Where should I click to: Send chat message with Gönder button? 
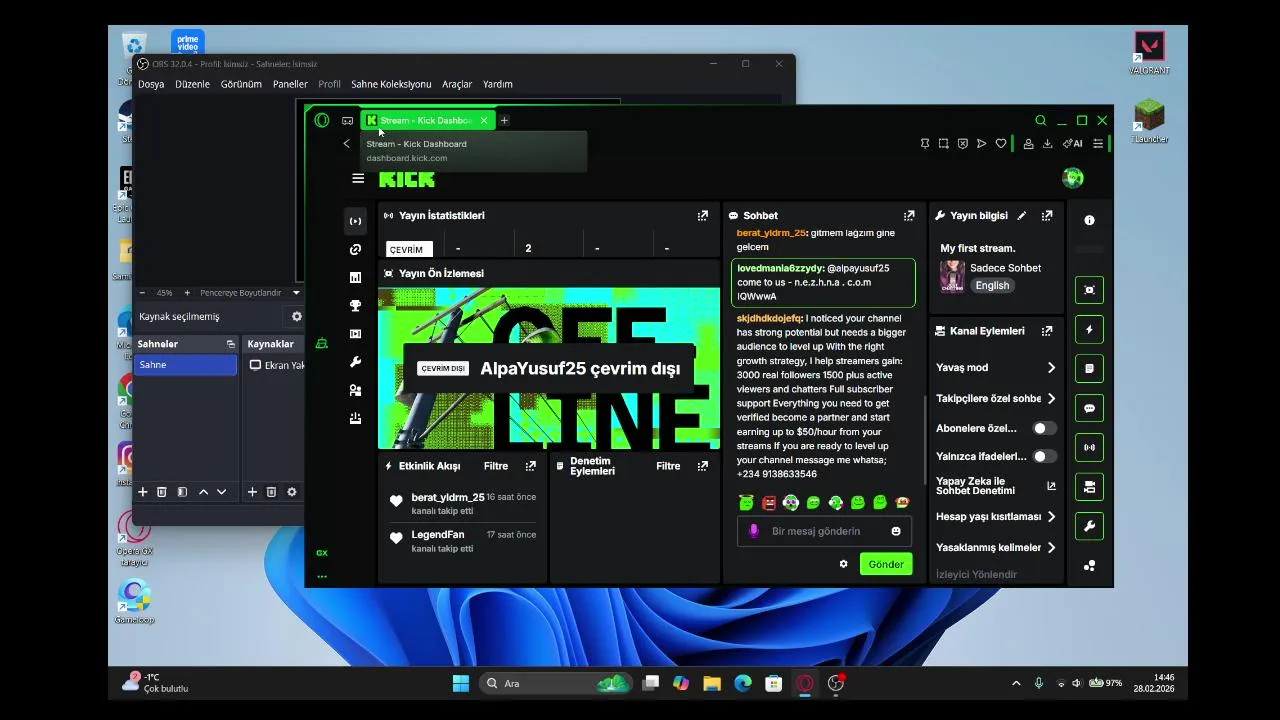coord(886,564)
